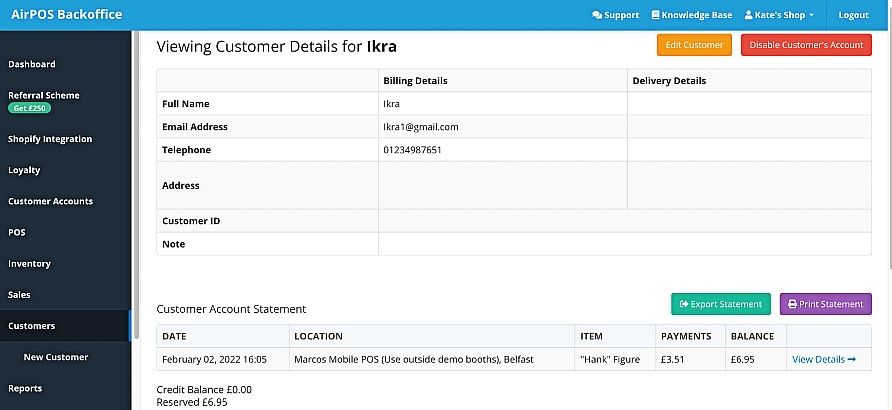This screenshot has height=410, width=892.
Task: Click Disable Customer's Account button
Action: [806, 45]
